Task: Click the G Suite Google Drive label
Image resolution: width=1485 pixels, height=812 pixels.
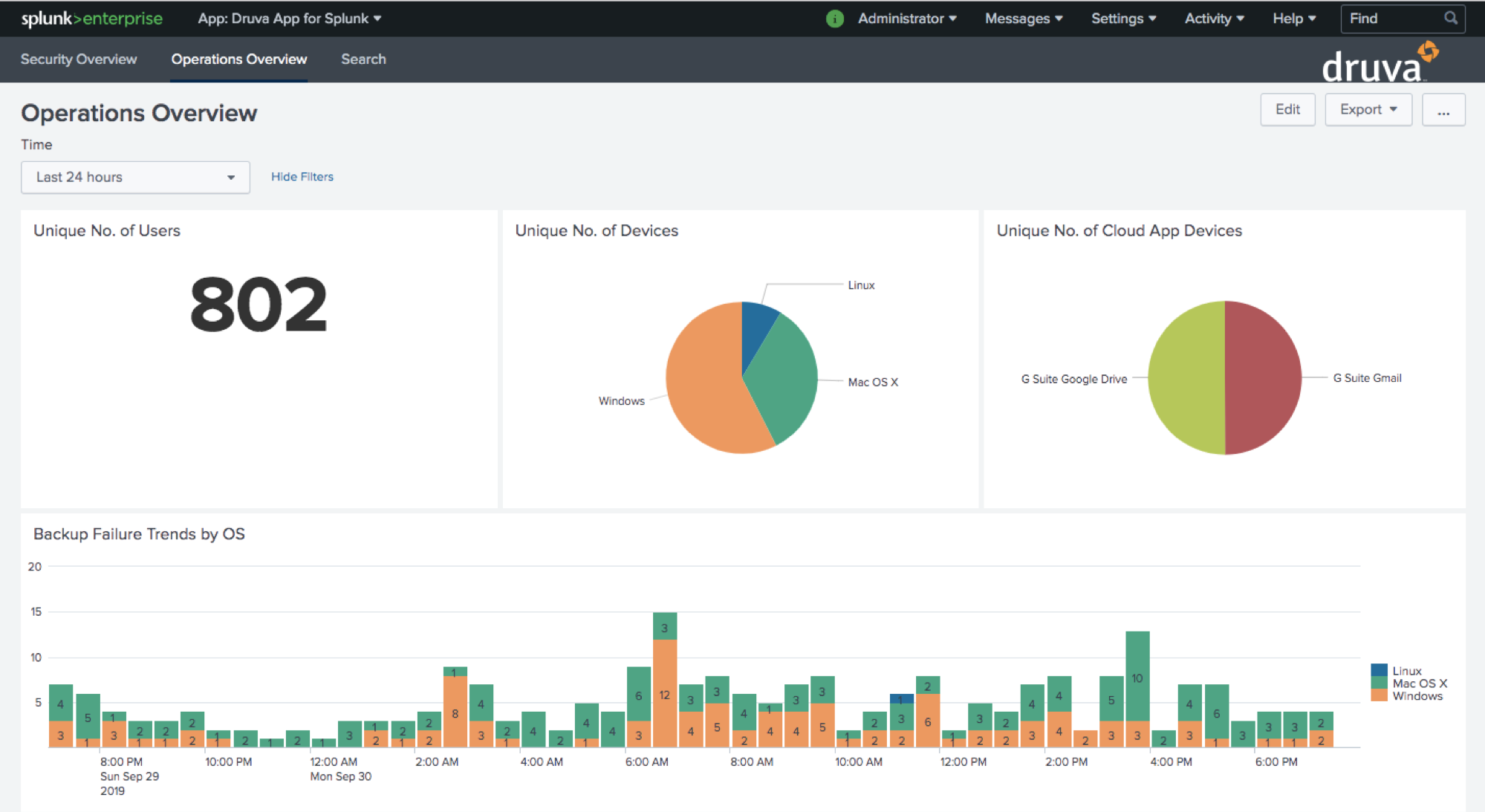Action: [1074, 380]
